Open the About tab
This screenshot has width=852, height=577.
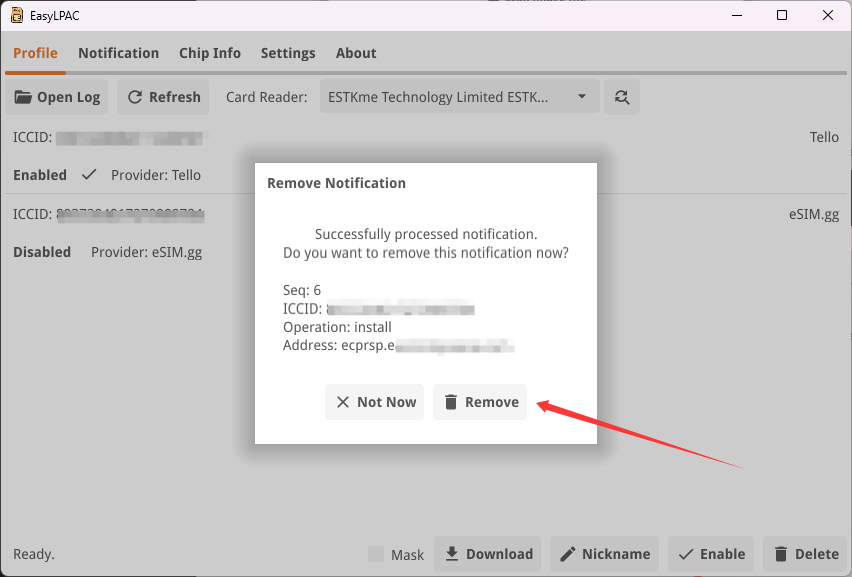[356, 53]
